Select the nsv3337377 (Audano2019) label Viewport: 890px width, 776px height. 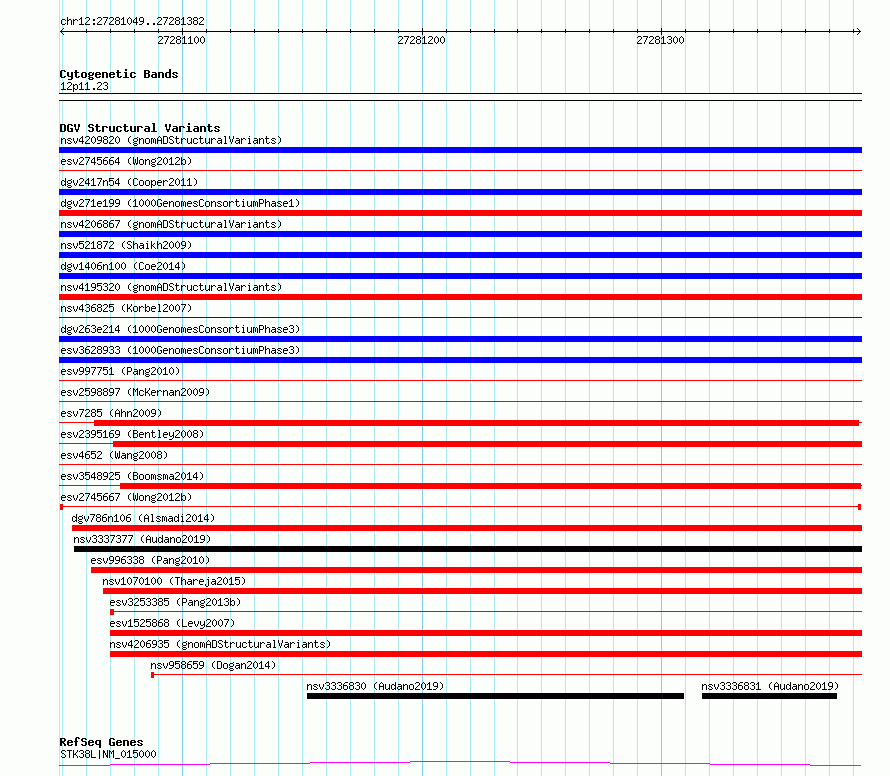pyautogui.click(x=142, y=539)
